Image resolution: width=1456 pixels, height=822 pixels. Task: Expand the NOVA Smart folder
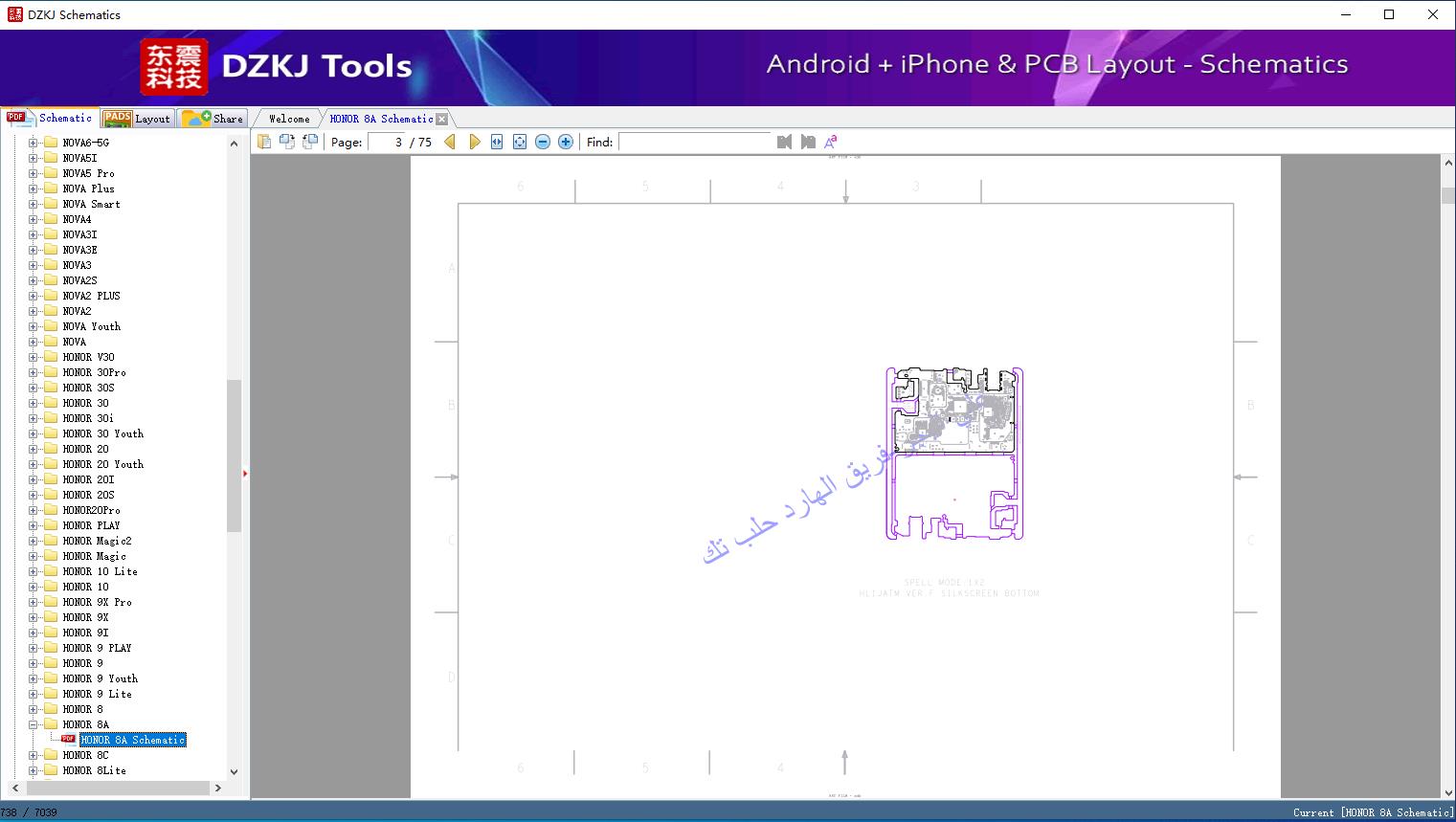(x=33, y=204)
